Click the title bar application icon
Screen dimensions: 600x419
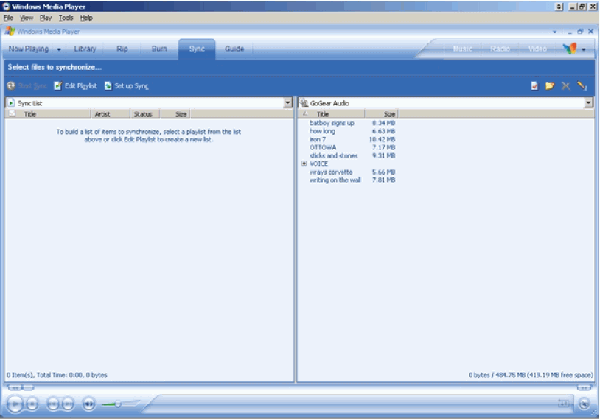(6, 7)
